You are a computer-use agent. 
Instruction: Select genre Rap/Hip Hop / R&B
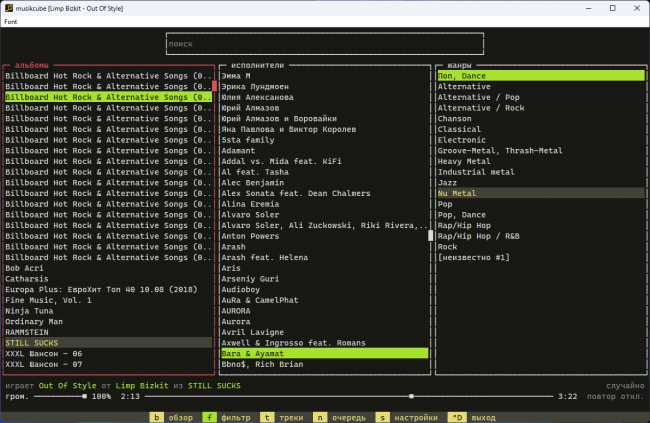(x=541, y=236)
